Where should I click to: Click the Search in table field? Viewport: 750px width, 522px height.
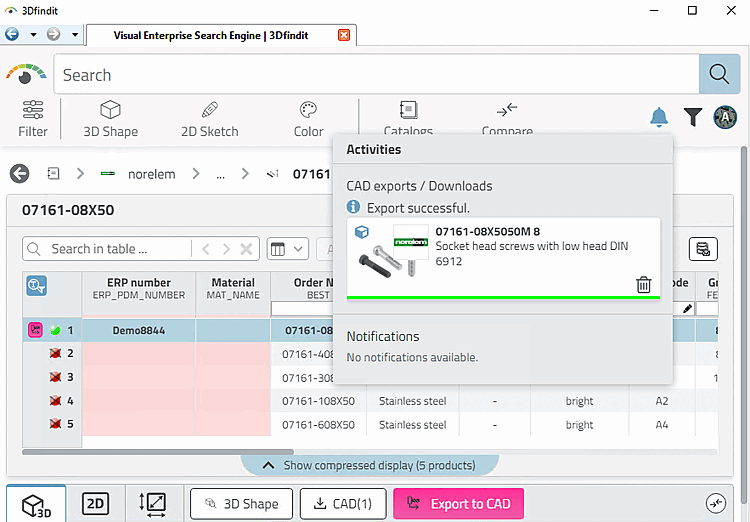pyautogui.click(x=108, y=249)
